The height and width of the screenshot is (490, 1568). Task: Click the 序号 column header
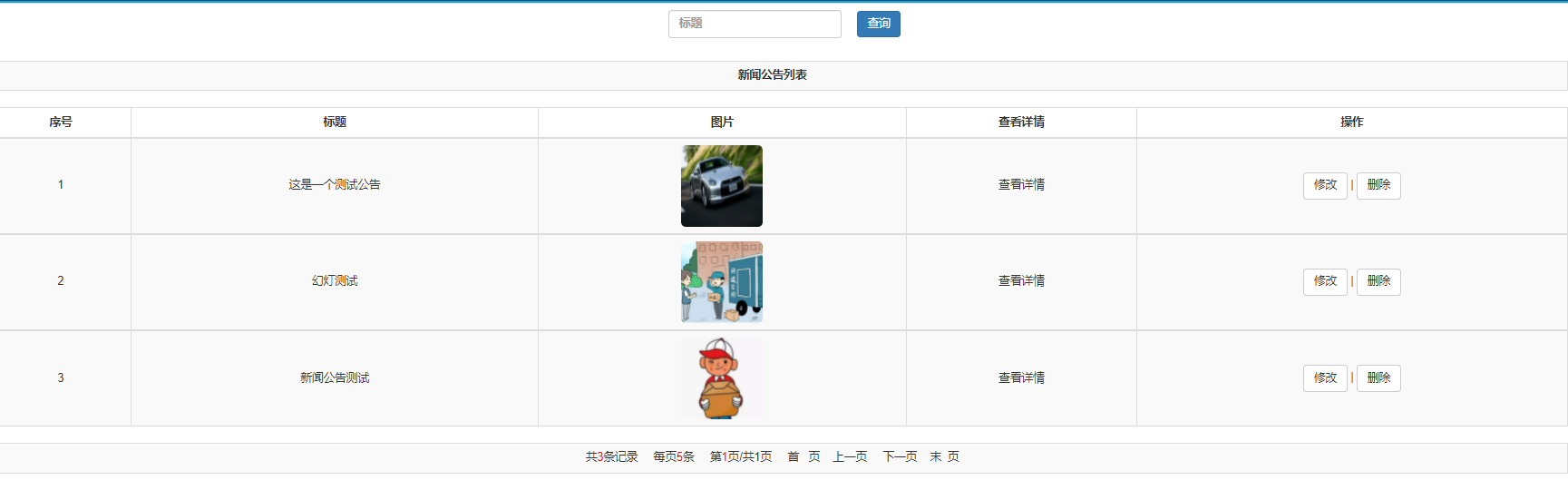(x=61, y=122)
